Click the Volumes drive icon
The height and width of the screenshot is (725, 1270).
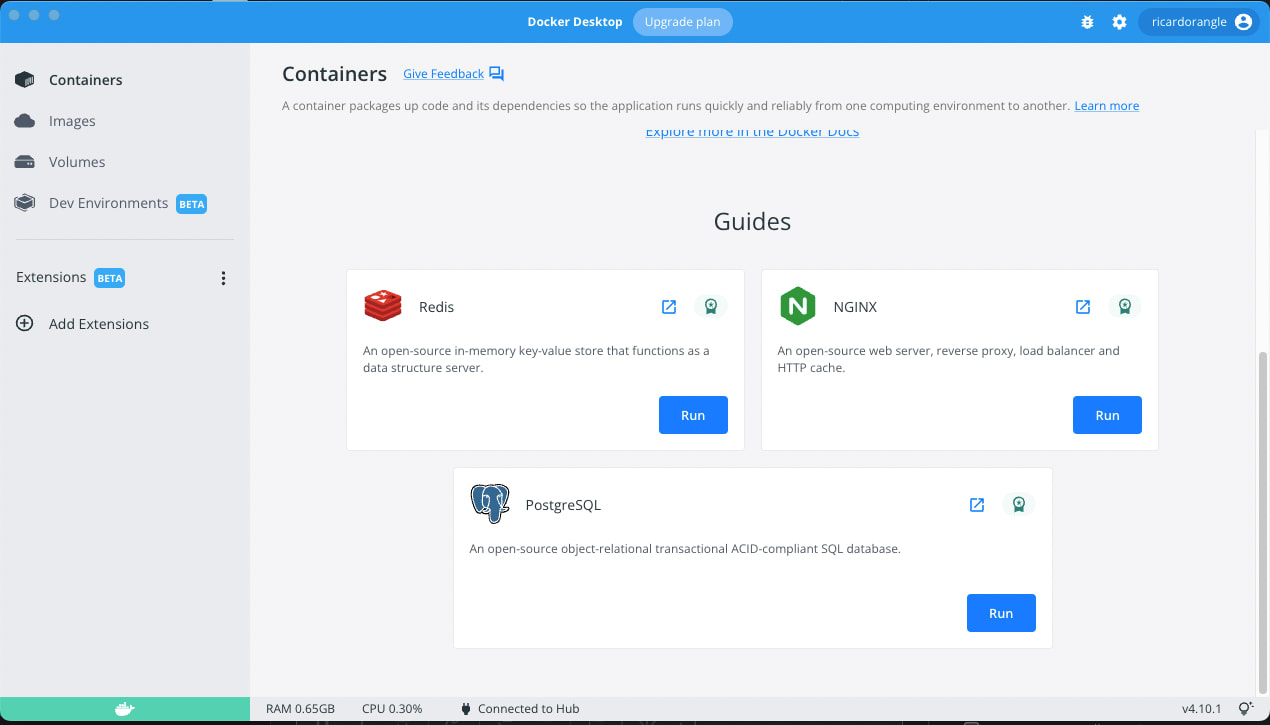pos(25,162)
